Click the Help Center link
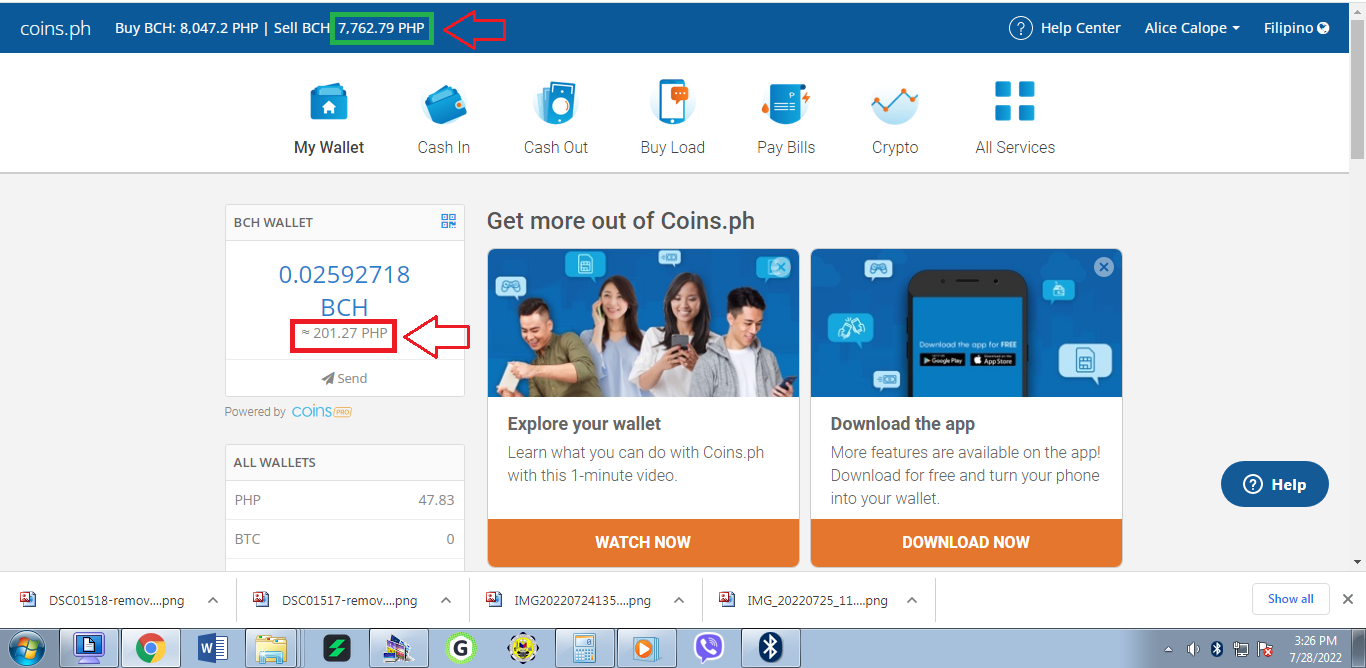 (1080, 28)
